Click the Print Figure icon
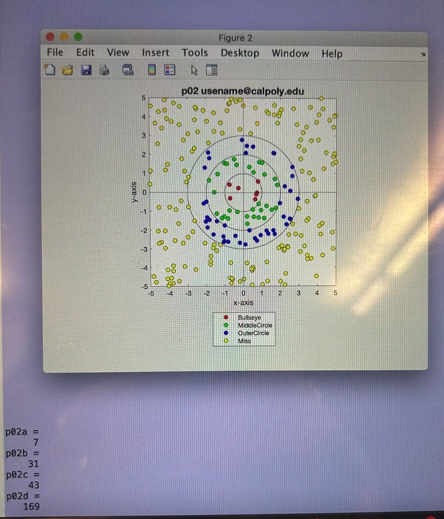The width and height of the screenshot is (444, 519). pos(104,70)
